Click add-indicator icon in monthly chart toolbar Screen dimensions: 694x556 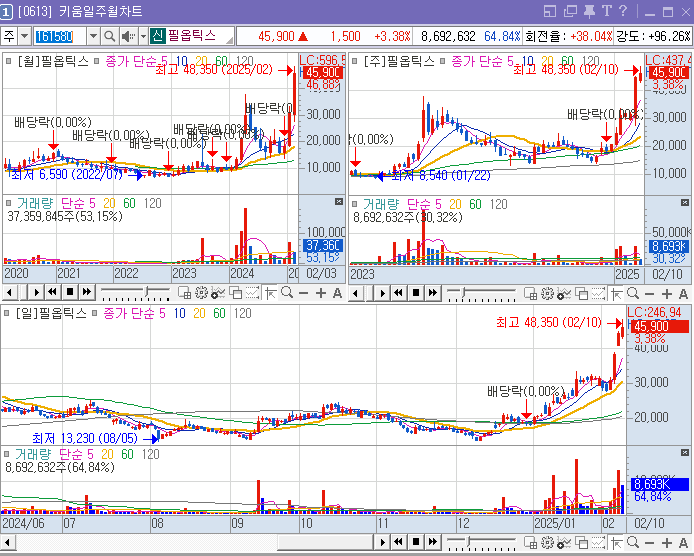click(x=219, y=293)
